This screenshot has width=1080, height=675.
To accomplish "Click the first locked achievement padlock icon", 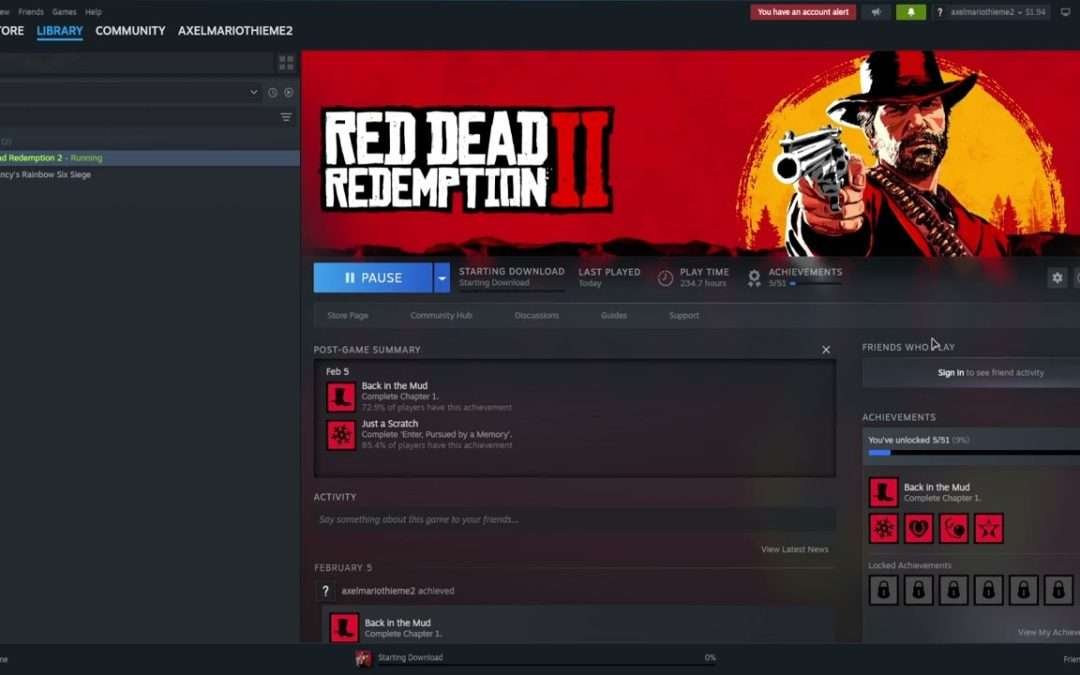I will pos(883,590).
